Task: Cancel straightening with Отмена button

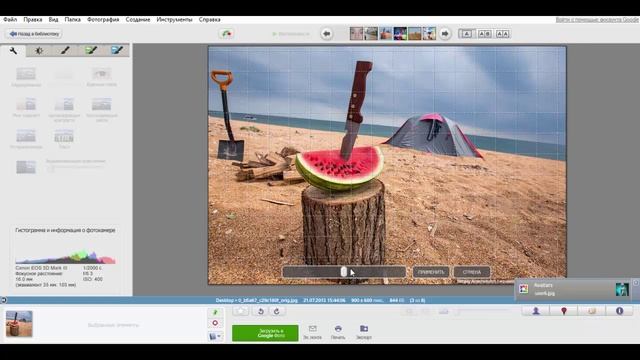Action: coord(472,272)
